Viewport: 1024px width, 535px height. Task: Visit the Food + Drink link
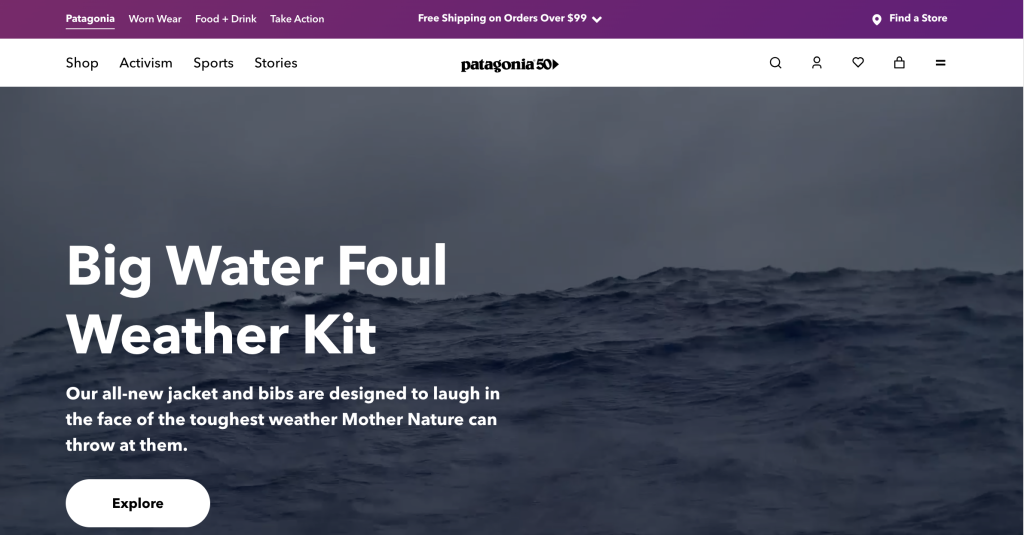(225, 19)
